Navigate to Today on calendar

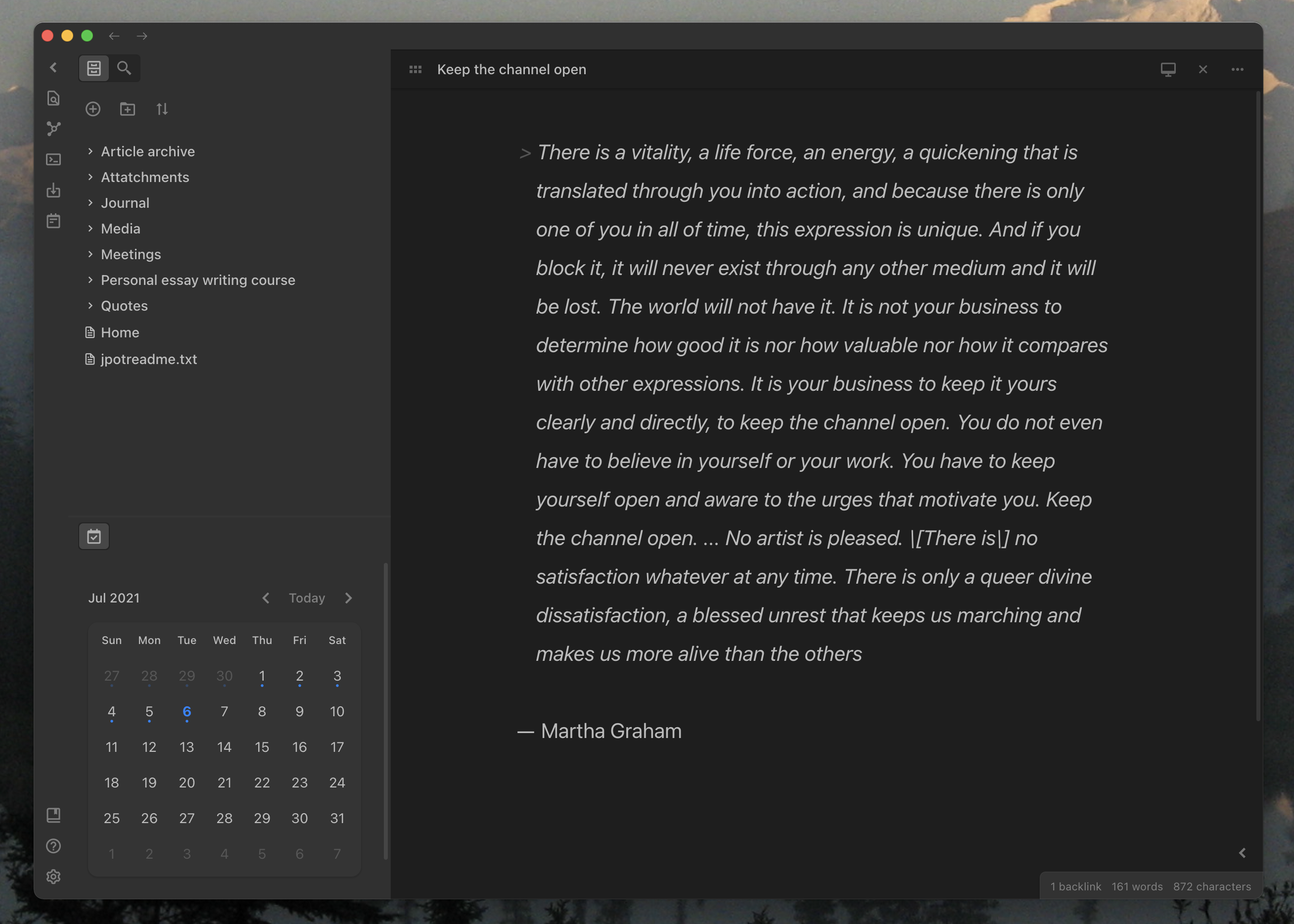[306, 597]
